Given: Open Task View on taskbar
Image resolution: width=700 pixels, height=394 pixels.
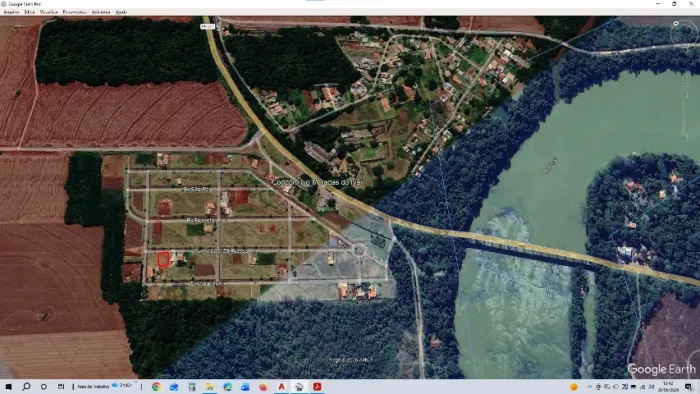Looking at the screenshot, I should [x=61, y=386].
